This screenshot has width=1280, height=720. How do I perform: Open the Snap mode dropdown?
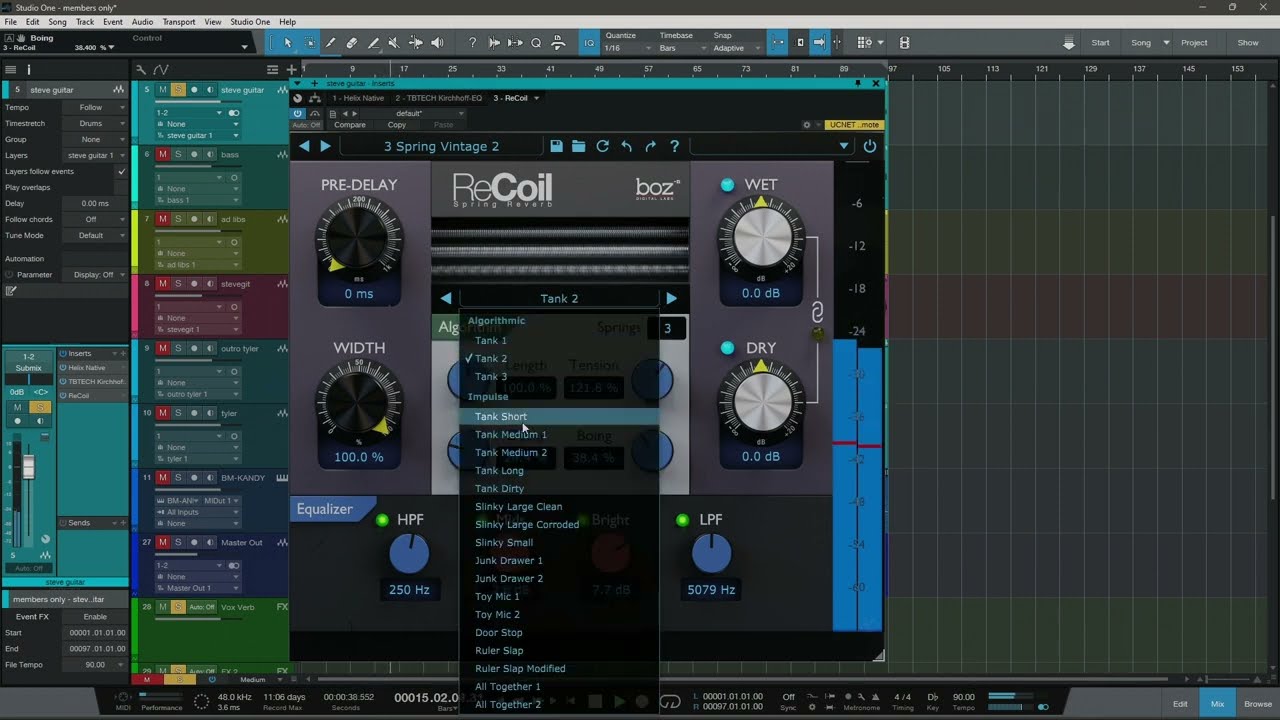[x=736, y=48]
